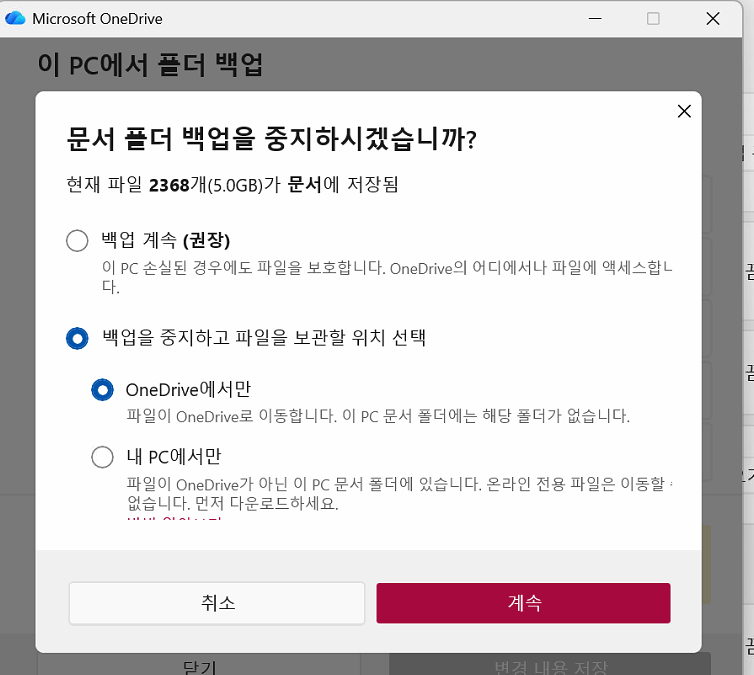Click description 이 PC 손실된 경우에도 파일을 보호합니다

244,268
